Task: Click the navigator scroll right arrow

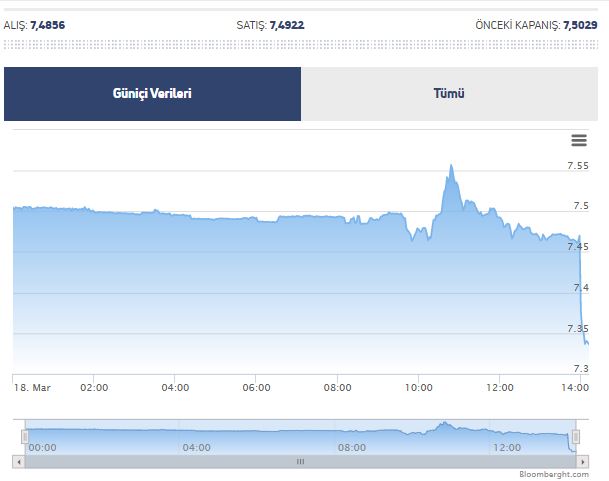Action: [x=582, y=462]
